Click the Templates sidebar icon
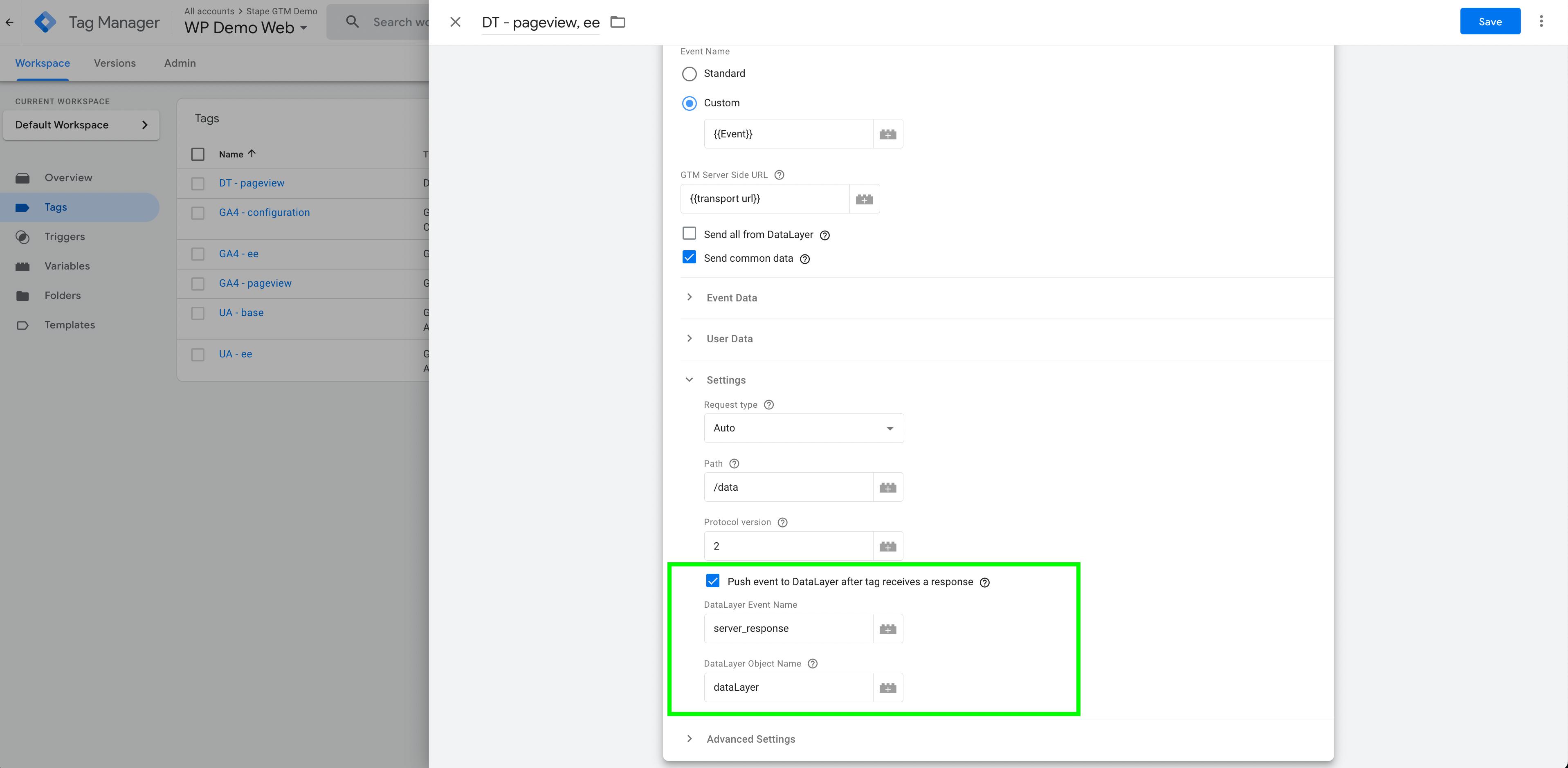 click(x=22, y=326)
